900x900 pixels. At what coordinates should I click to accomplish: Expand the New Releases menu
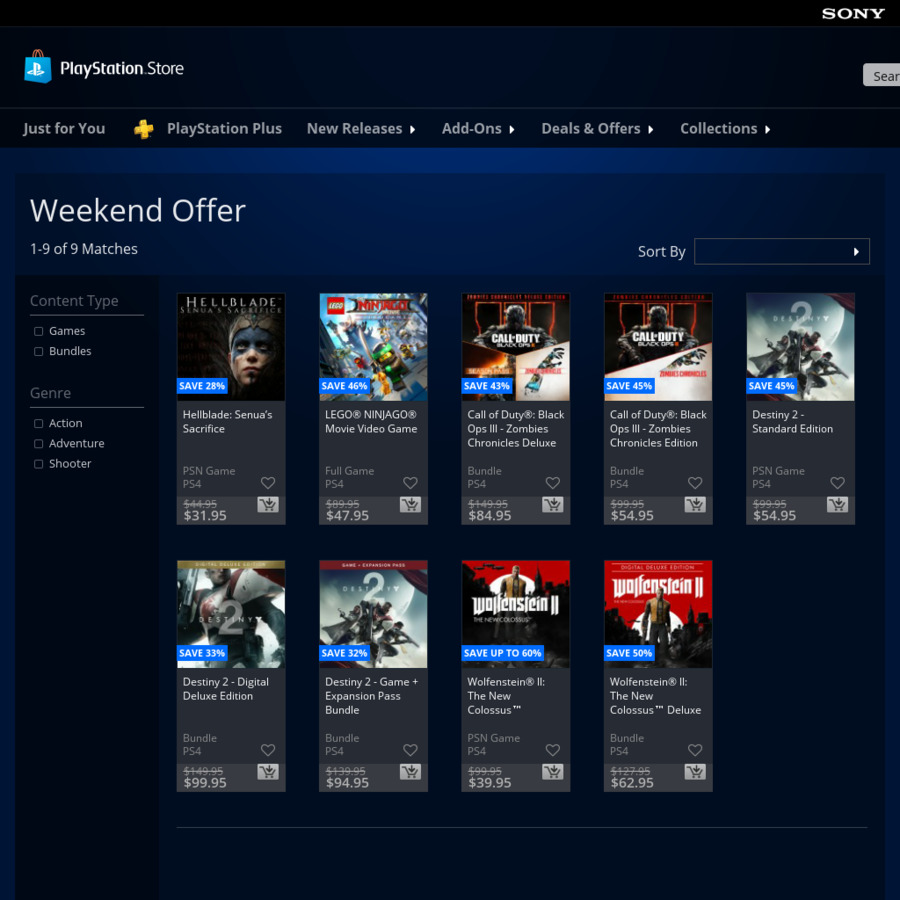tap(361, 129)
